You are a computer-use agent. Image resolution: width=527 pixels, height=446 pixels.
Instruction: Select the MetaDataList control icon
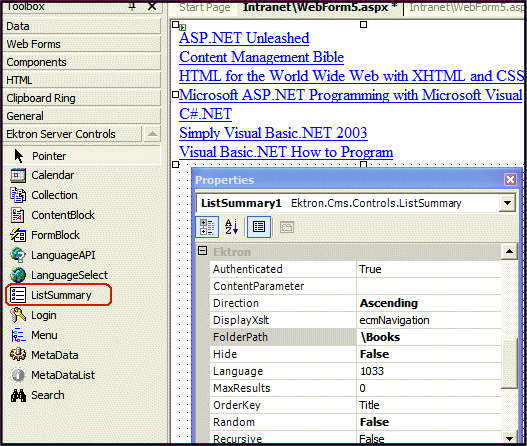(x=18, y=375)
